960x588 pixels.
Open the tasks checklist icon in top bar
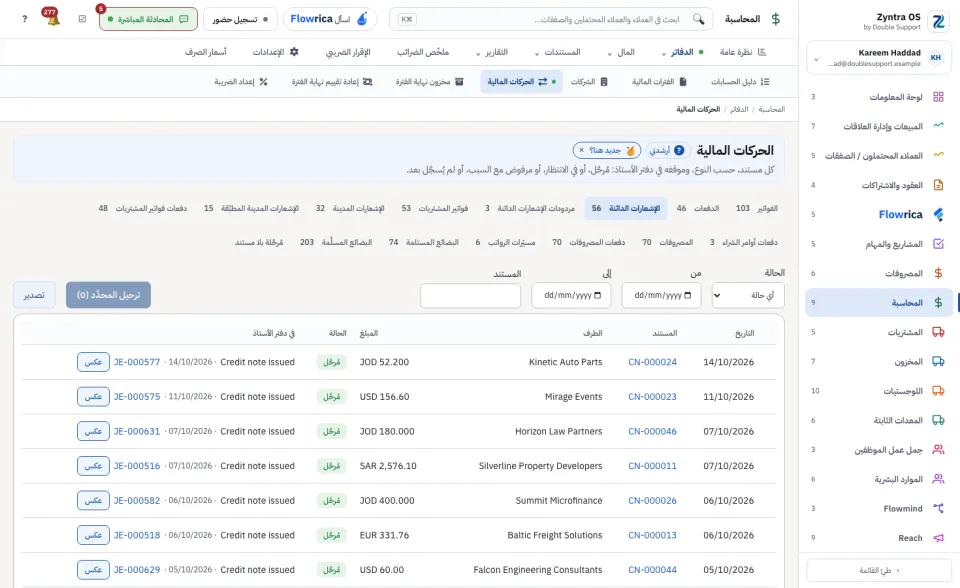click(82, 19)
